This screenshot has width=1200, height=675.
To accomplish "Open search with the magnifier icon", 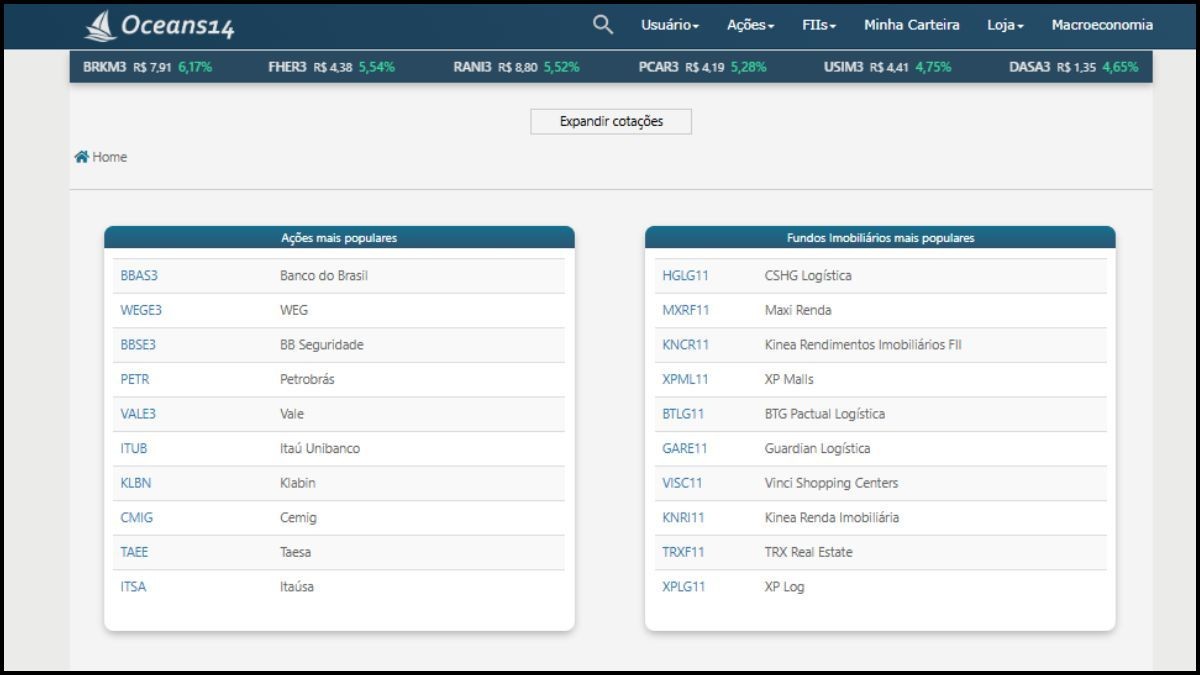I will [602, 25].
